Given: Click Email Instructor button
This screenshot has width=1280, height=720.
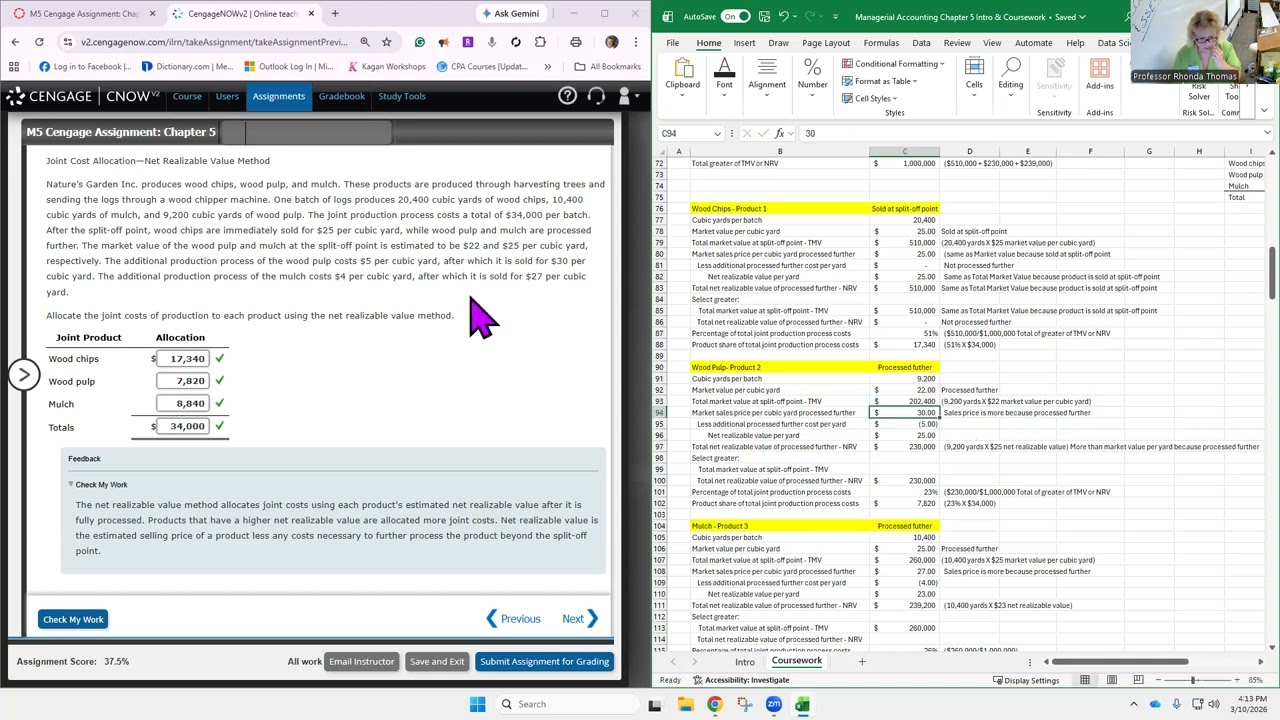Looking at the screenshot, I should [x=361, y=661].
